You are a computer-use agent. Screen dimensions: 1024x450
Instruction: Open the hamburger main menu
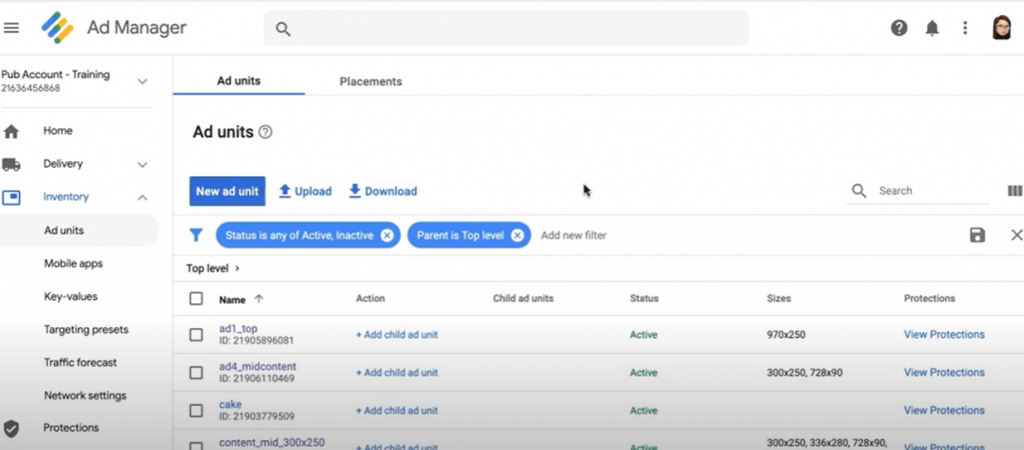[11, 28]
